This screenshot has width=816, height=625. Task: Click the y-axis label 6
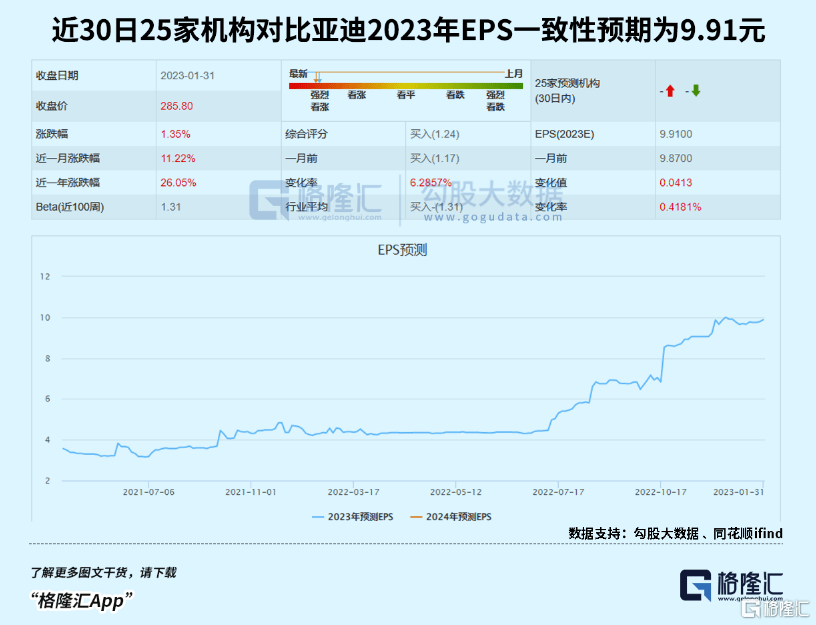47,399
